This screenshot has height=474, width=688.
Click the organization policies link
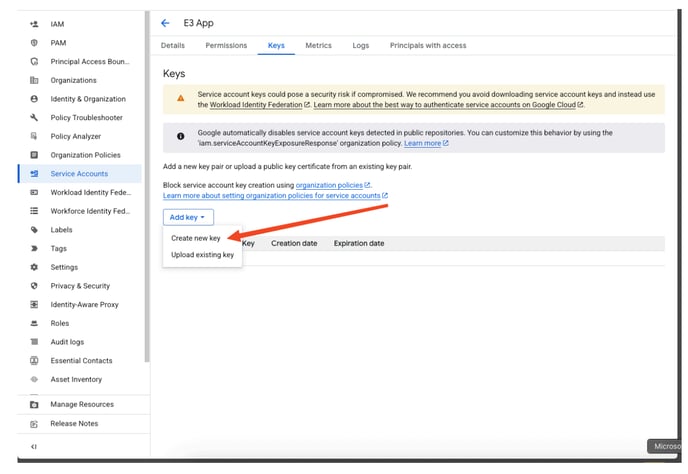pyautogui.click(x=332, y=185)
